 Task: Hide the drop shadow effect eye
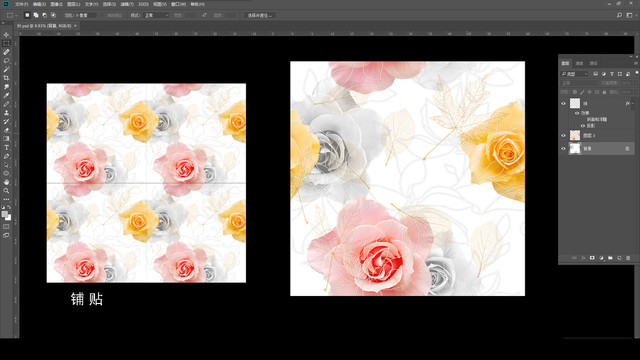[x=583, y=126]
